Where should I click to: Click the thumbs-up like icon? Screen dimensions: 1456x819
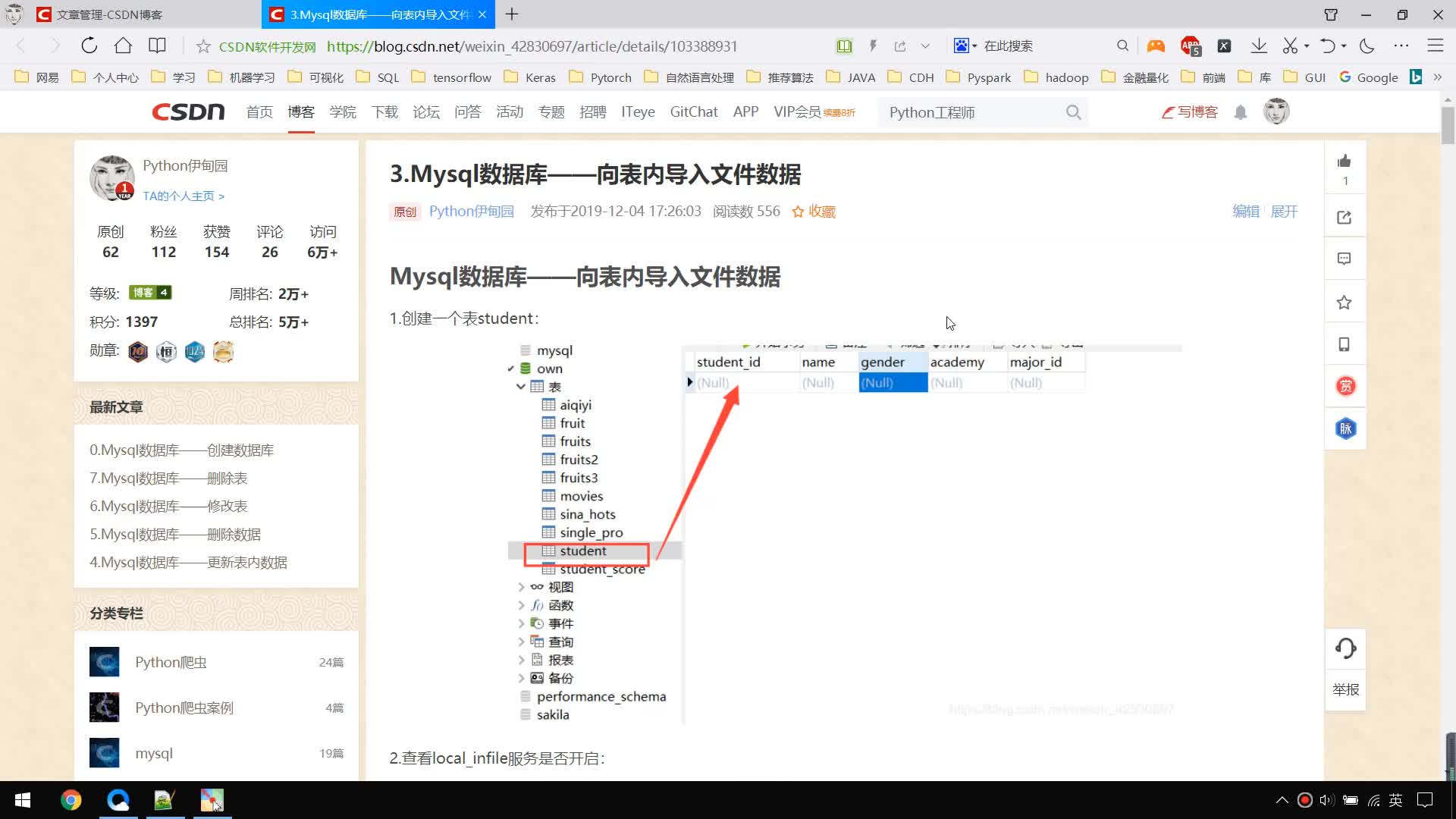[1345, 161]
